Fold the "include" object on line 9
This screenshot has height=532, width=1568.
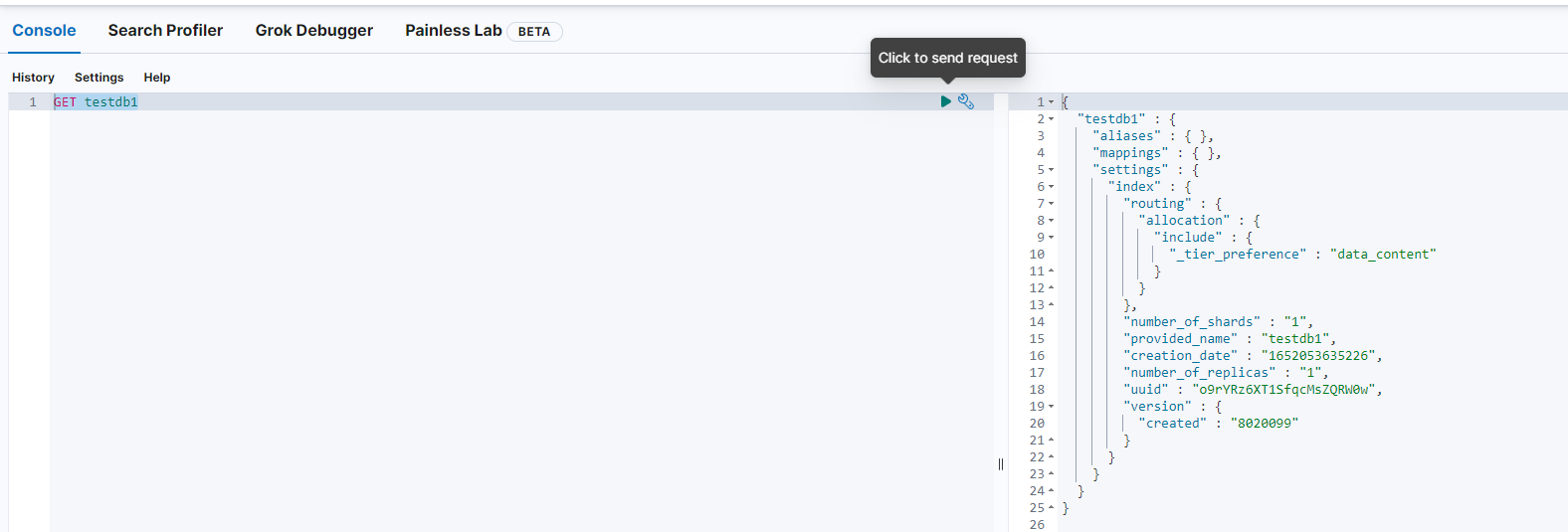[1052, 238]
